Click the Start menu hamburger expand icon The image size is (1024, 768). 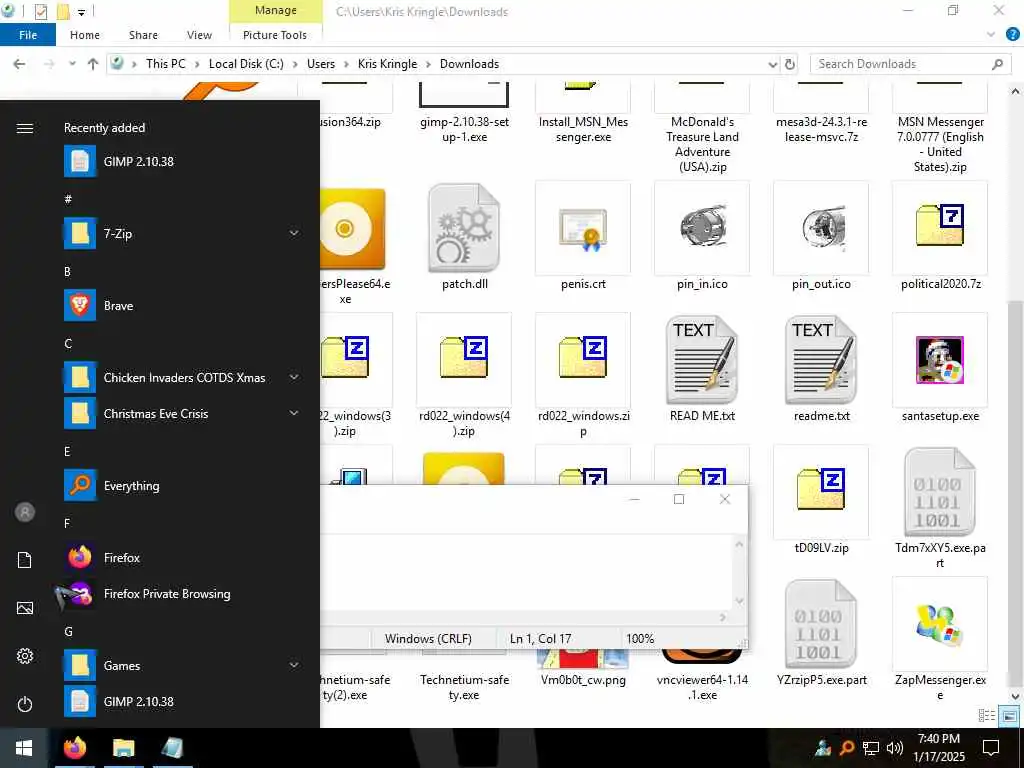coord(25,128)
